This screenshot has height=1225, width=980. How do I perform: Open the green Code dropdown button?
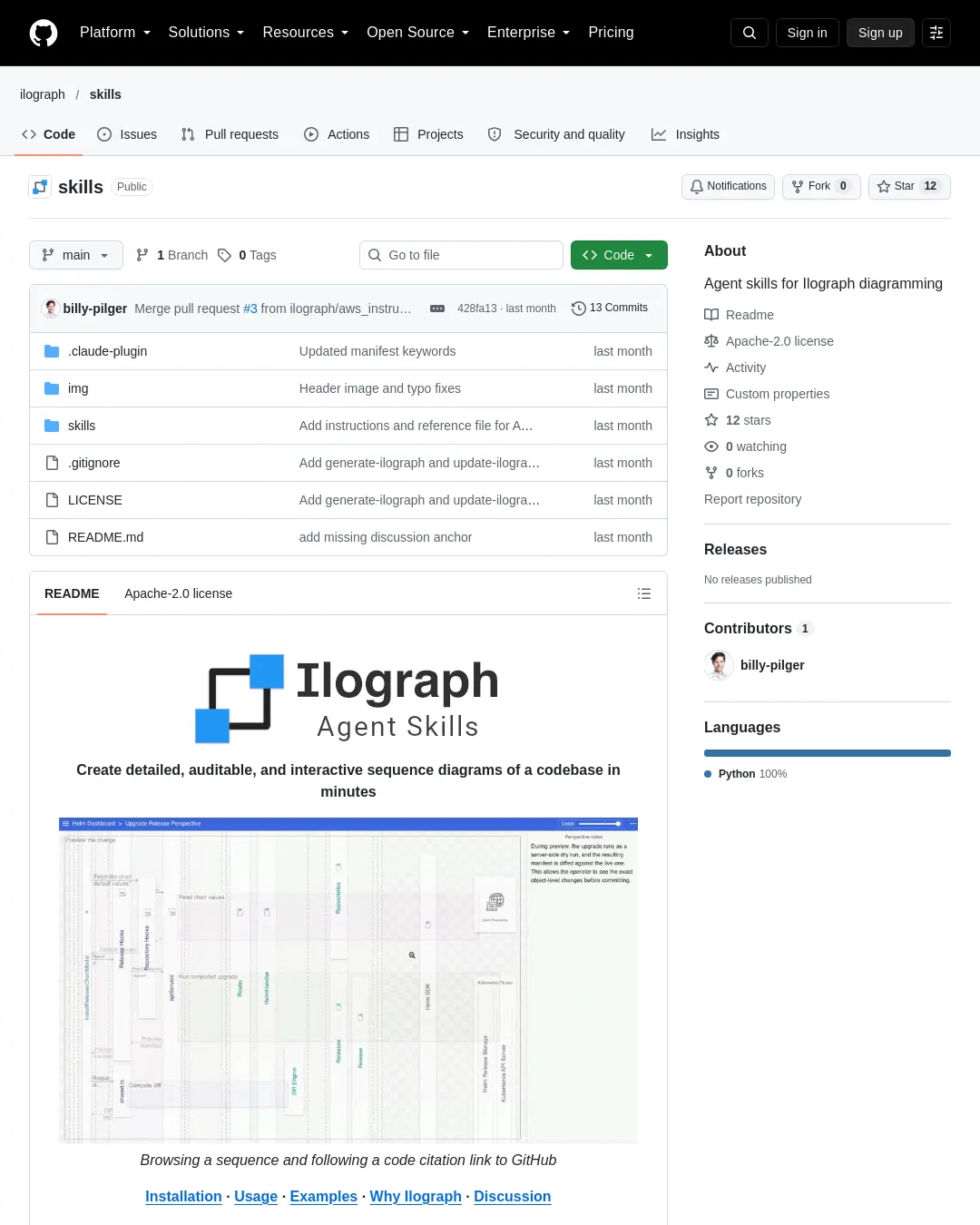(619, 255)
